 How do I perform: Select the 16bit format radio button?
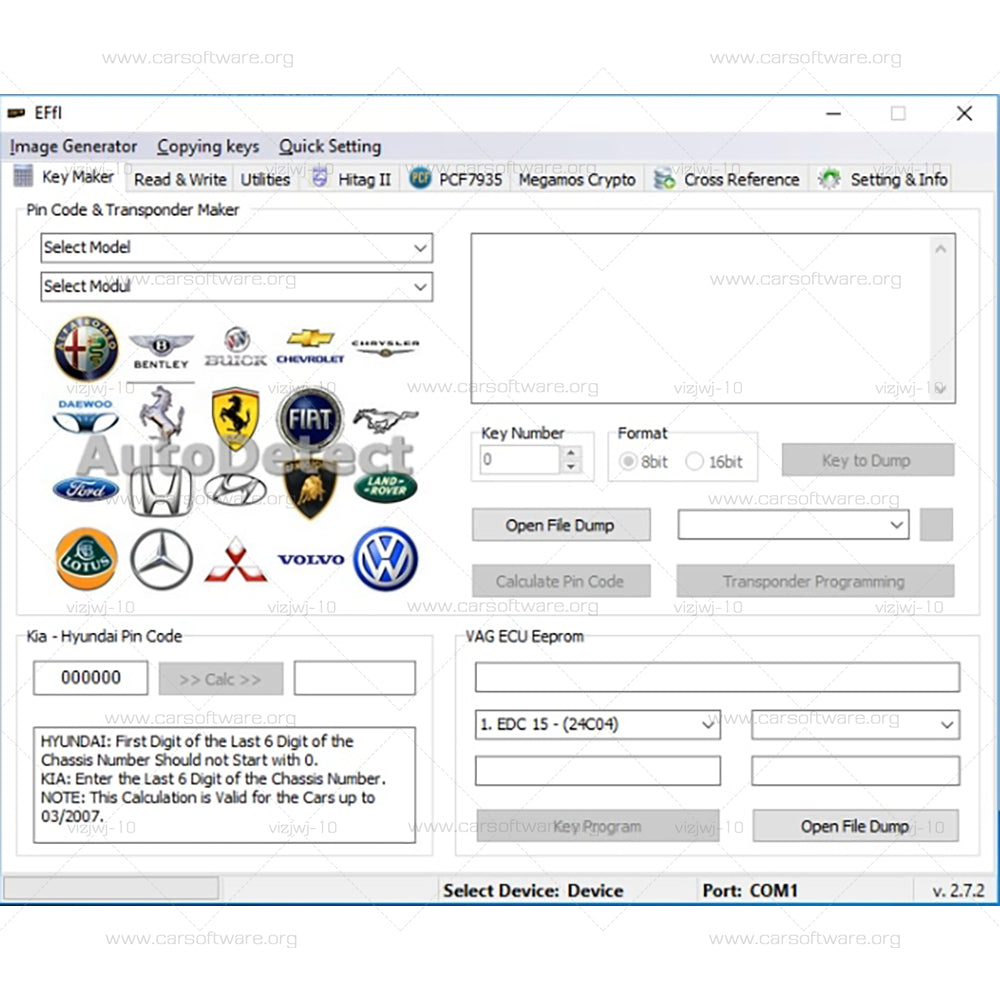[x=694, y=461]
